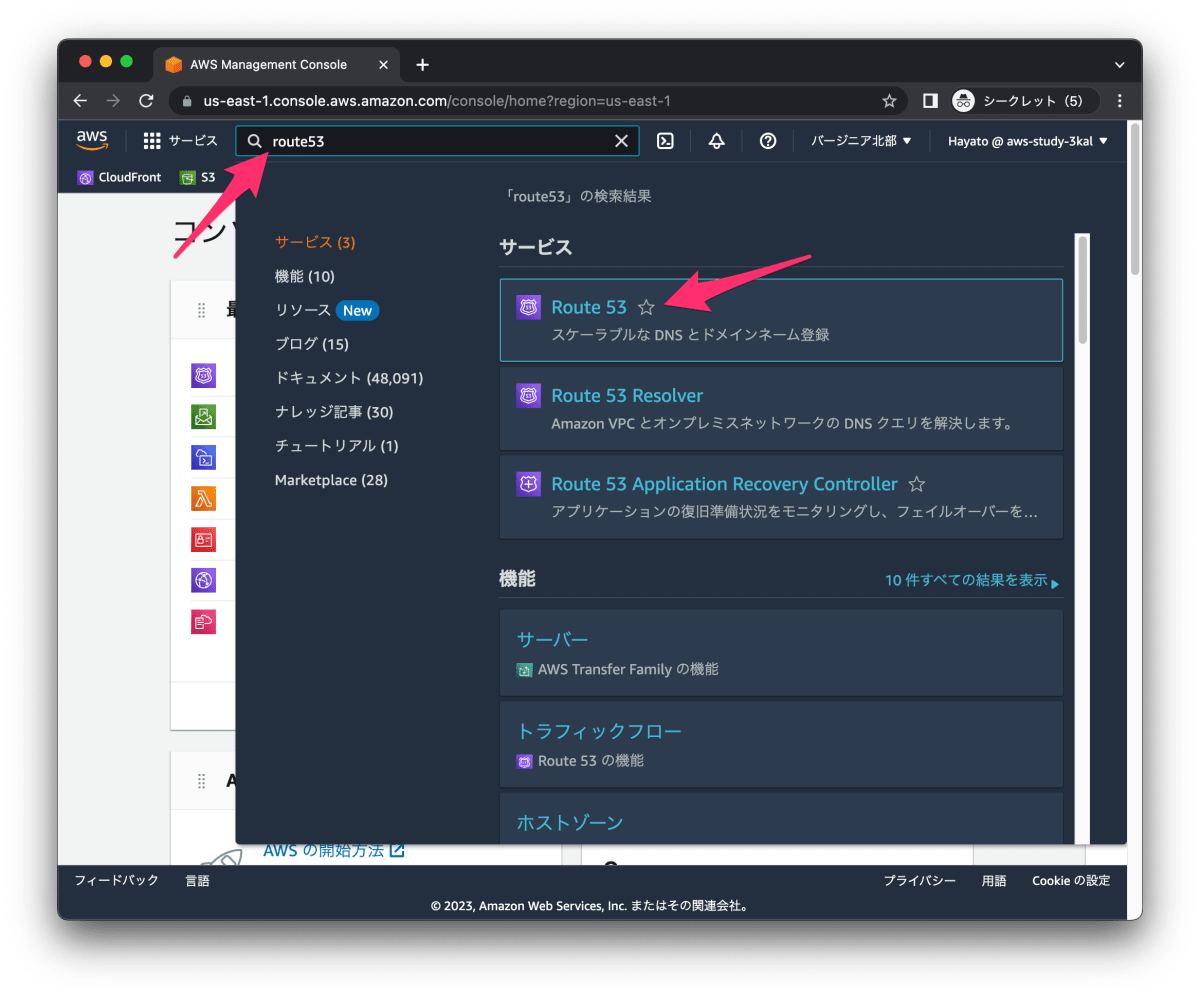The height and width of the screenshot is (996, 1200).
Task: Open the シークレット (5) incognito indicator
Action: coord(1024,101)
